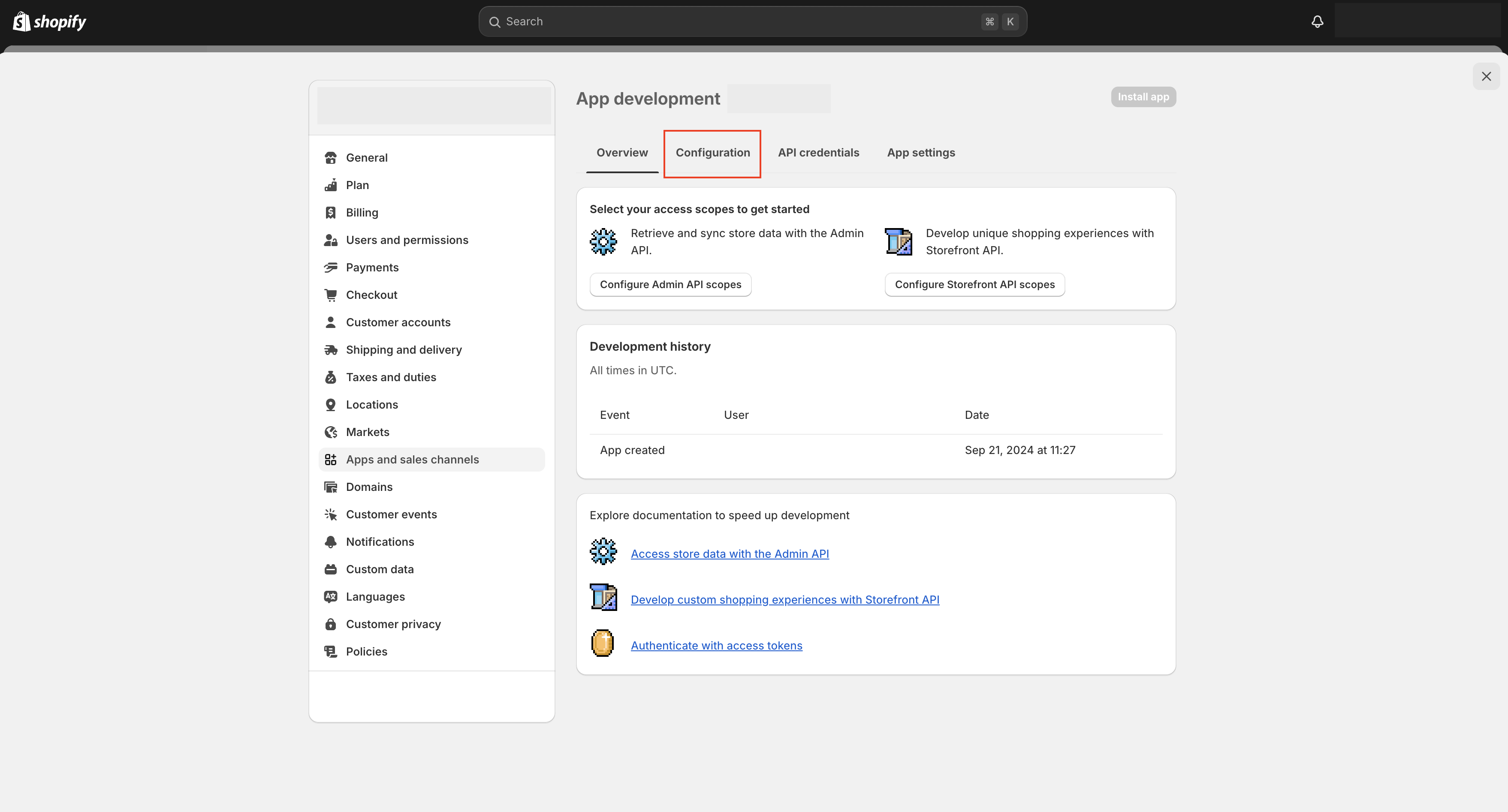The image size is (1508, 812).
Task: Click the Admin API gear icon in access scopes
Action: (603, 242)
